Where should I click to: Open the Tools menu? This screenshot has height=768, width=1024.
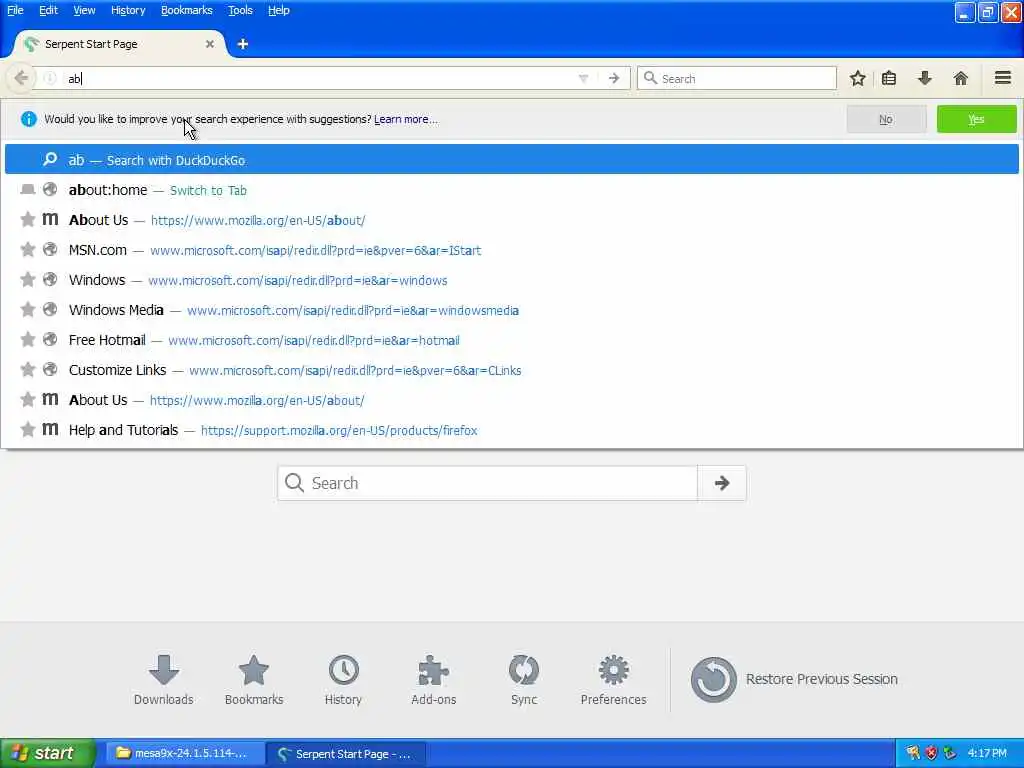[x=240, y=10]
